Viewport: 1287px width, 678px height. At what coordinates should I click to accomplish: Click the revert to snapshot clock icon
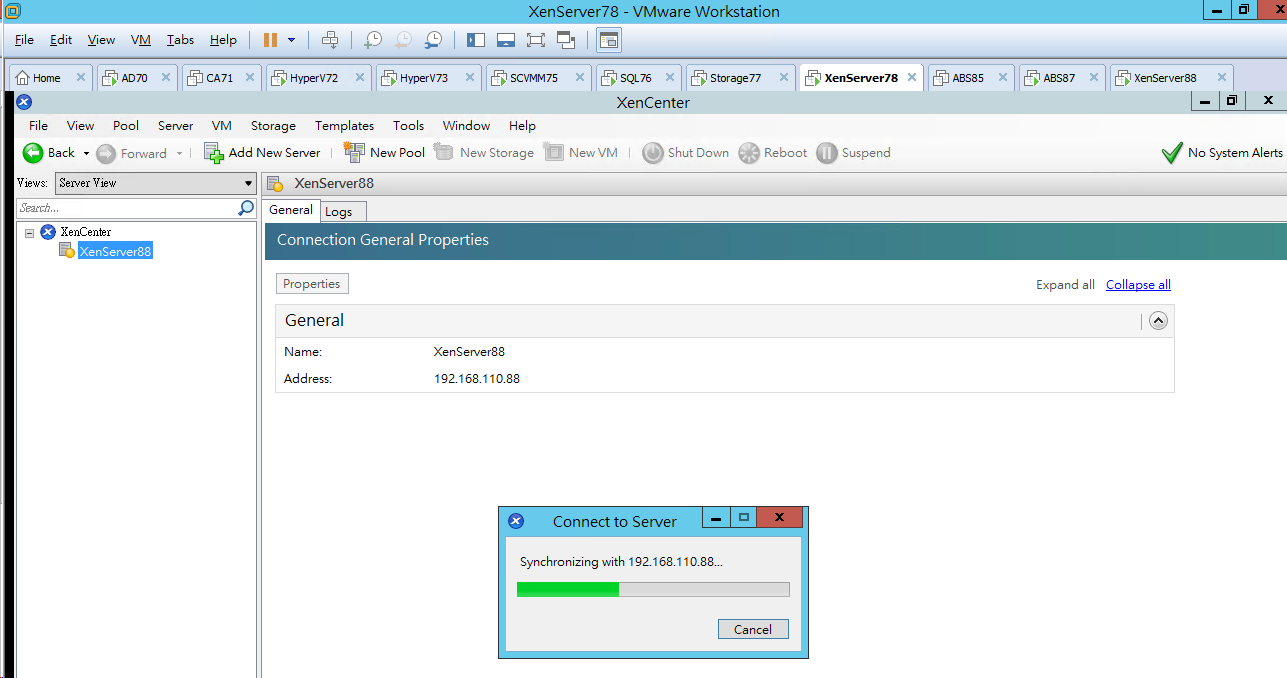click(403, 40)
